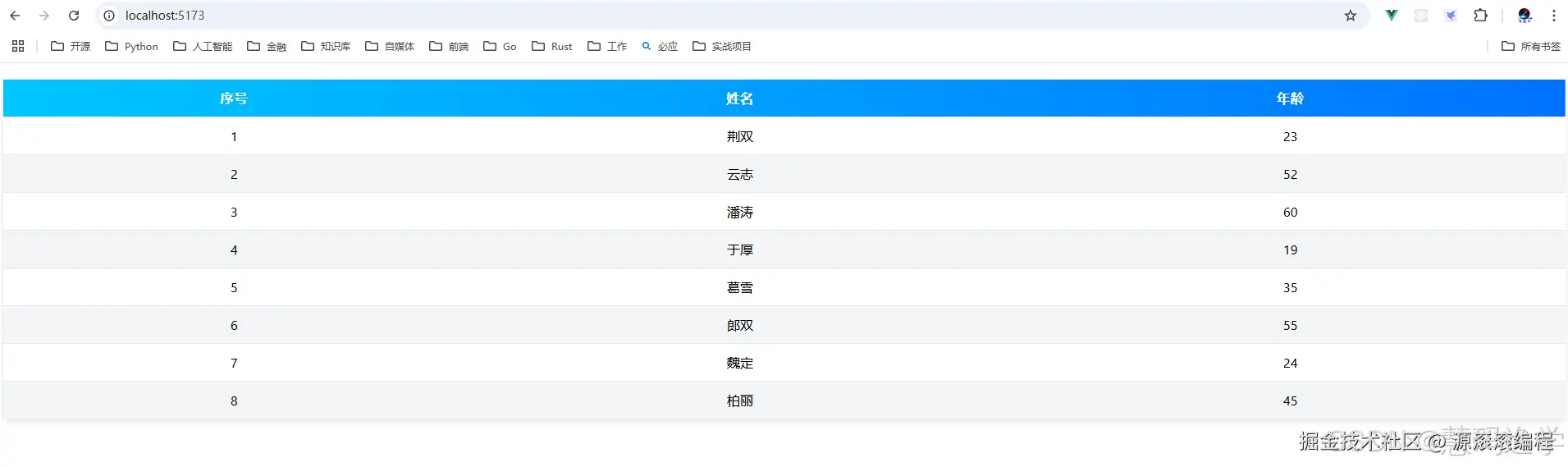Screen dimensions: 1568x467
Task: Click age value 24 in 魏定 row
Action: click(x=1290, y=363)
